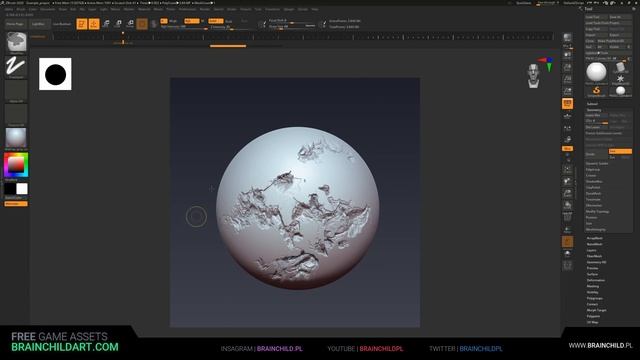This screenshot has height=360, width=640.
Task: Open the Texture Off slot
Action: pos(16,115)
